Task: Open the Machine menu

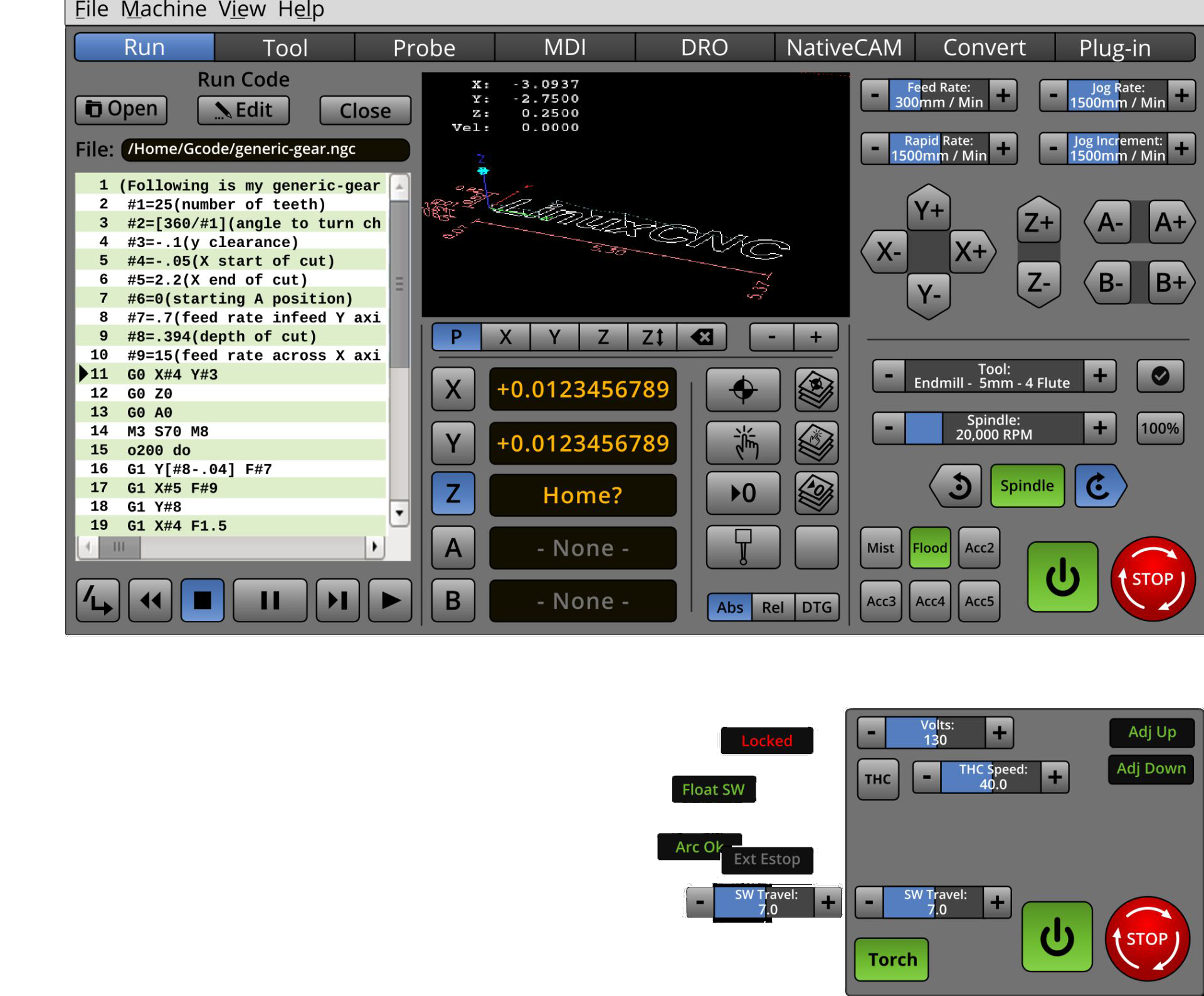Action: point(163,9)
